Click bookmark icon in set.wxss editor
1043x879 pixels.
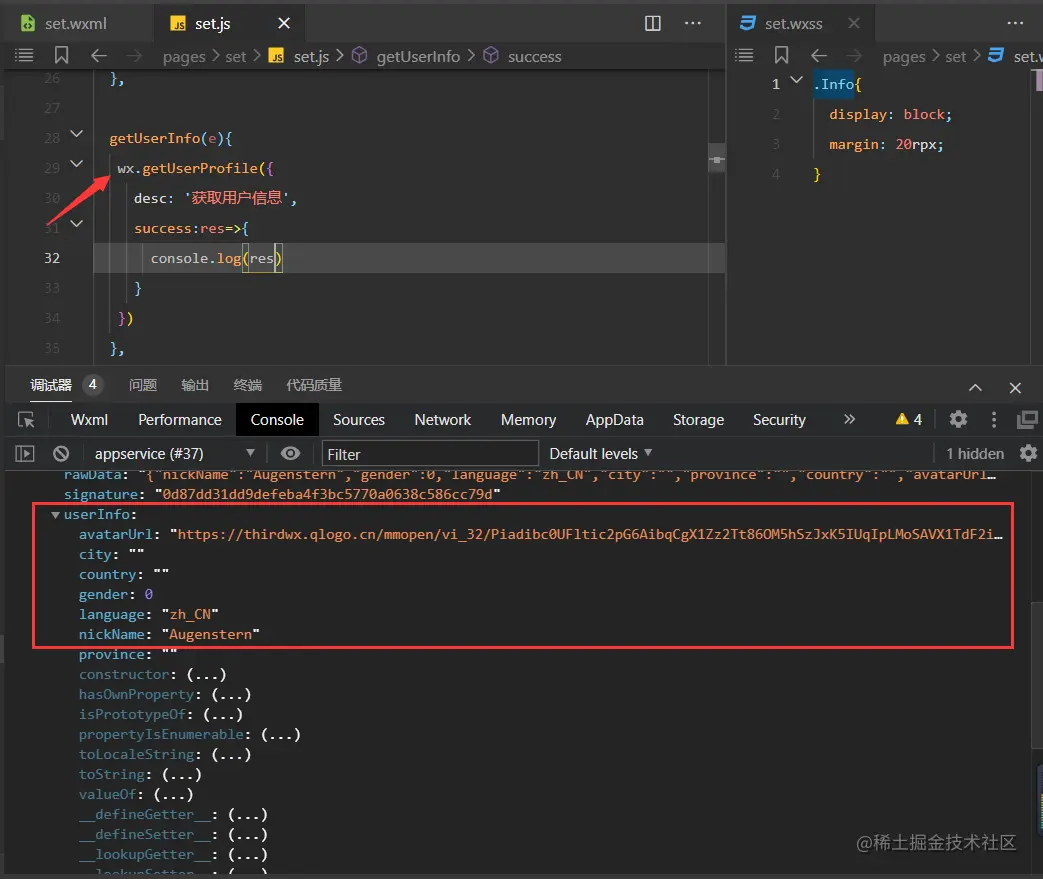tap(781, 55)
